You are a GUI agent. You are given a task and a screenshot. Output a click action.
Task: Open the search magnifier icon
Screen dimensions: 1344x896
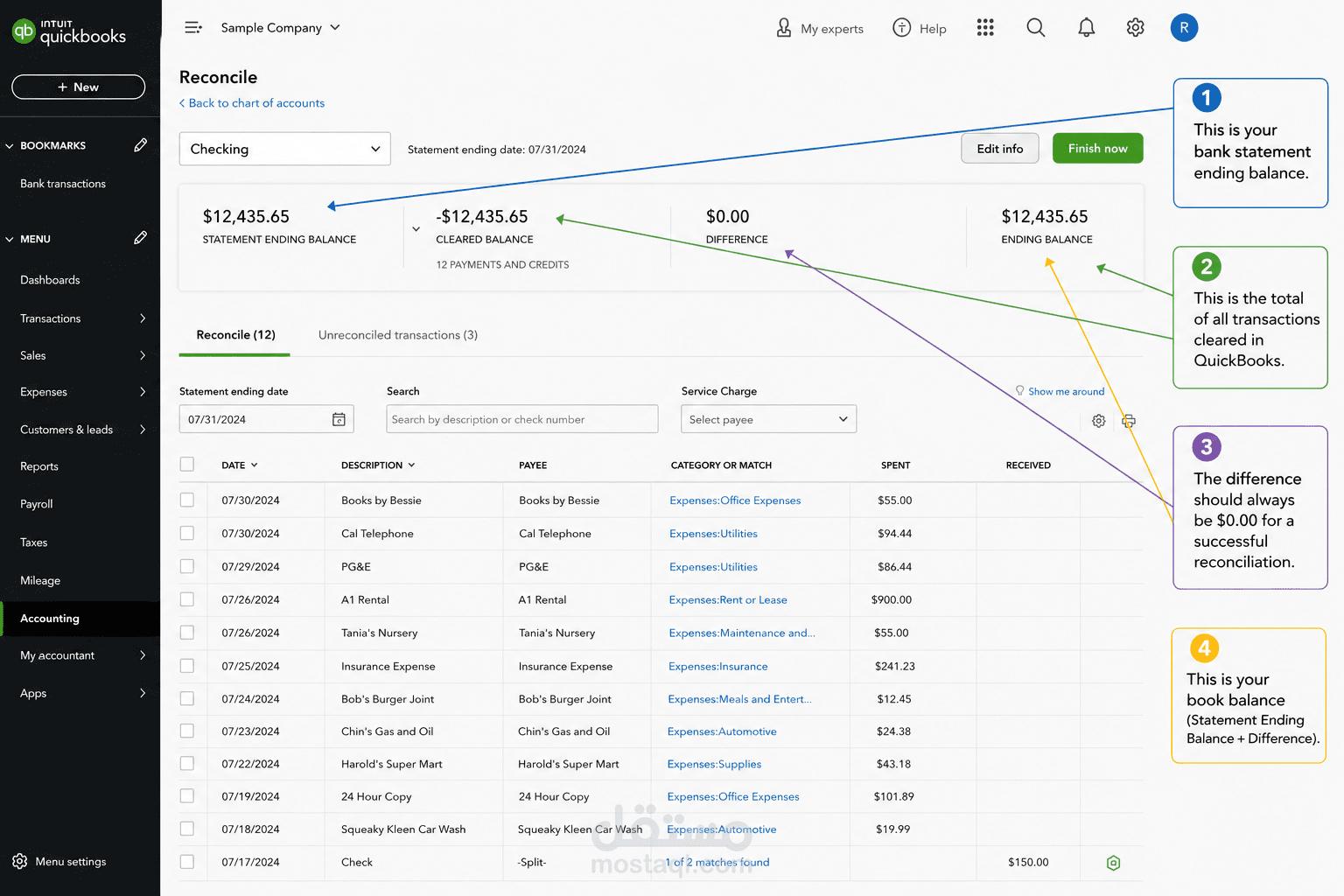click(1035, 28)
